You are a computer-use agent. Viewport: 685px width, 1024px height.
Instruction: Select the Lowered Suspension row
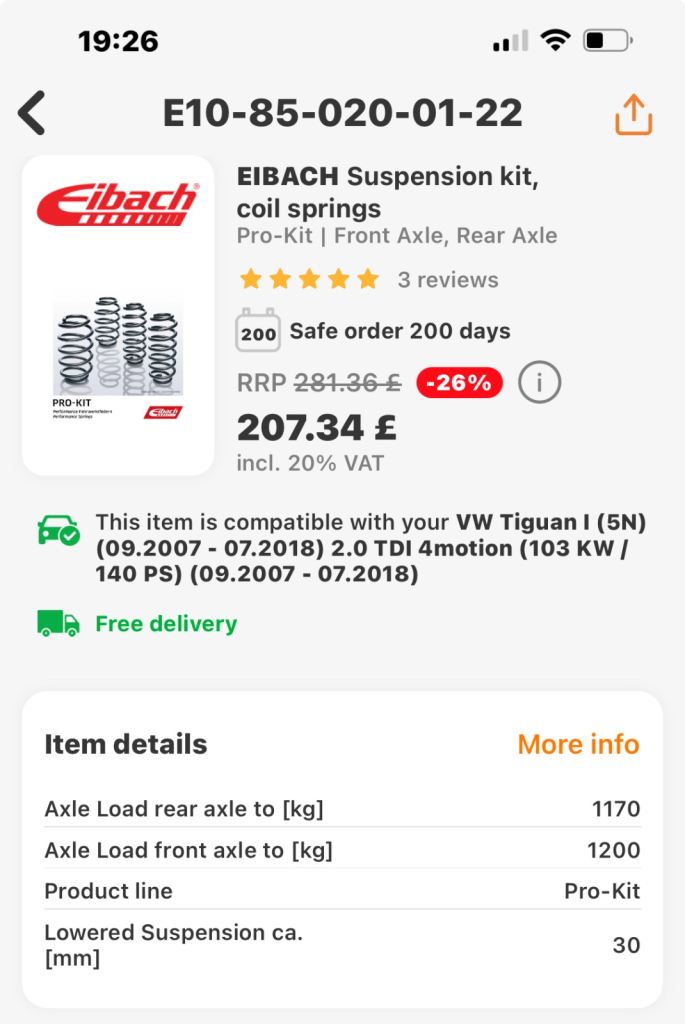tap(342, 945)
